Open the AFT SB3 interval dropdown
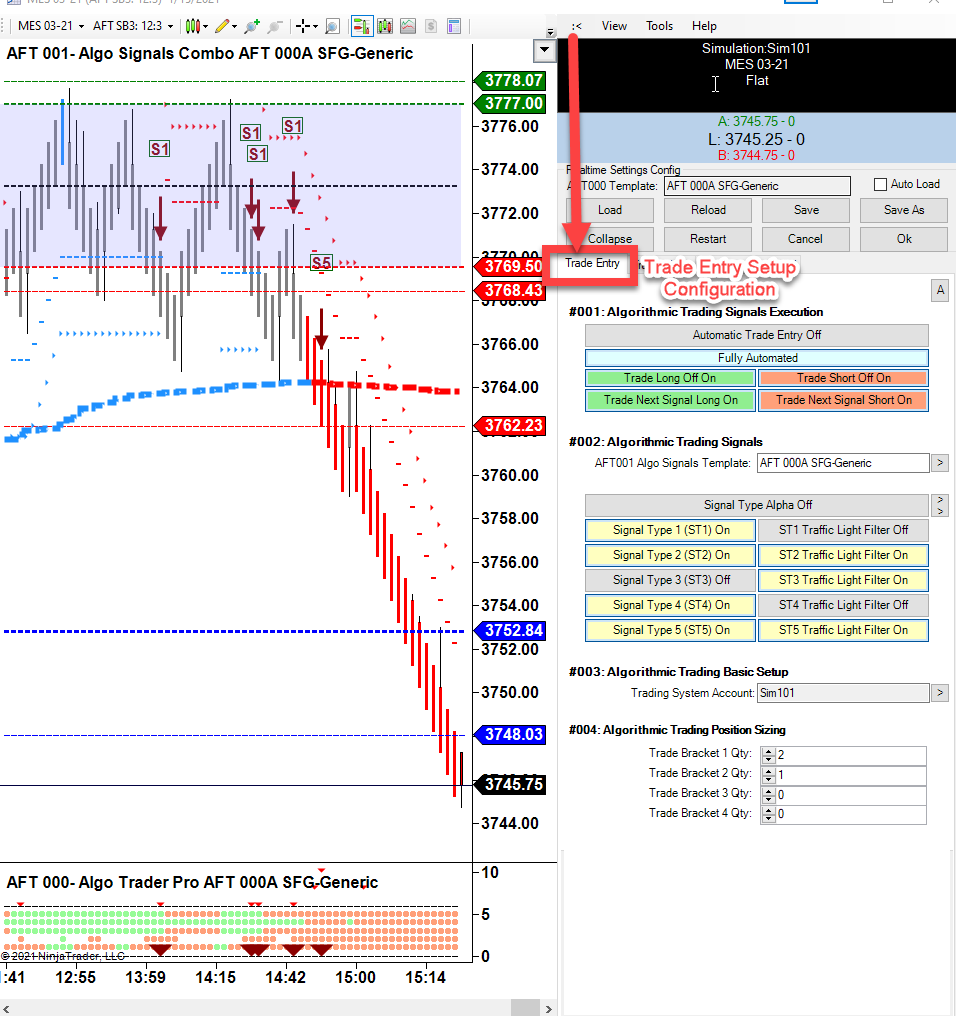Screen dimensions: 956x1016 (x=132, y=26)
